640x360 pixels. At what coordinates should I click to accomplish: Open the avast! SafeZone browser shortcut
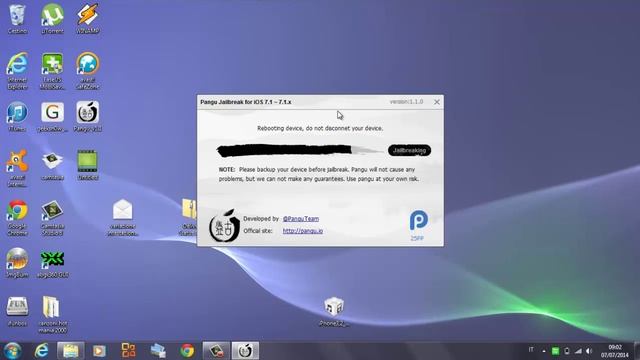pos(87,70)
